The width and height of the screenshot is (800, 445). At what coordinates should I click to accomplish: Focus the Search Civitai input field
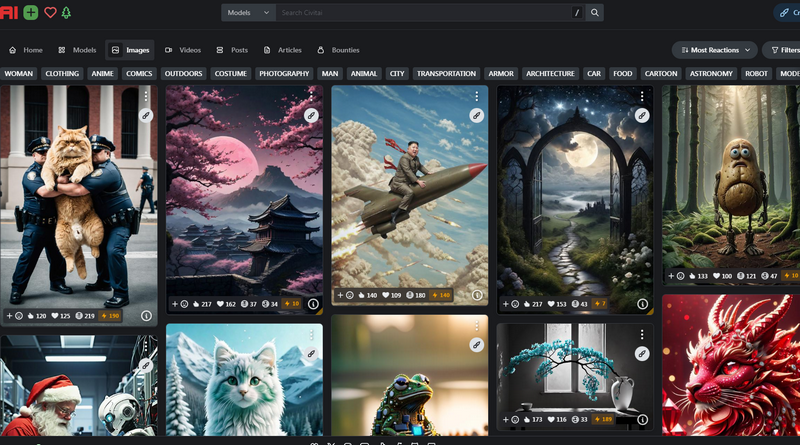tap(423, 13)
